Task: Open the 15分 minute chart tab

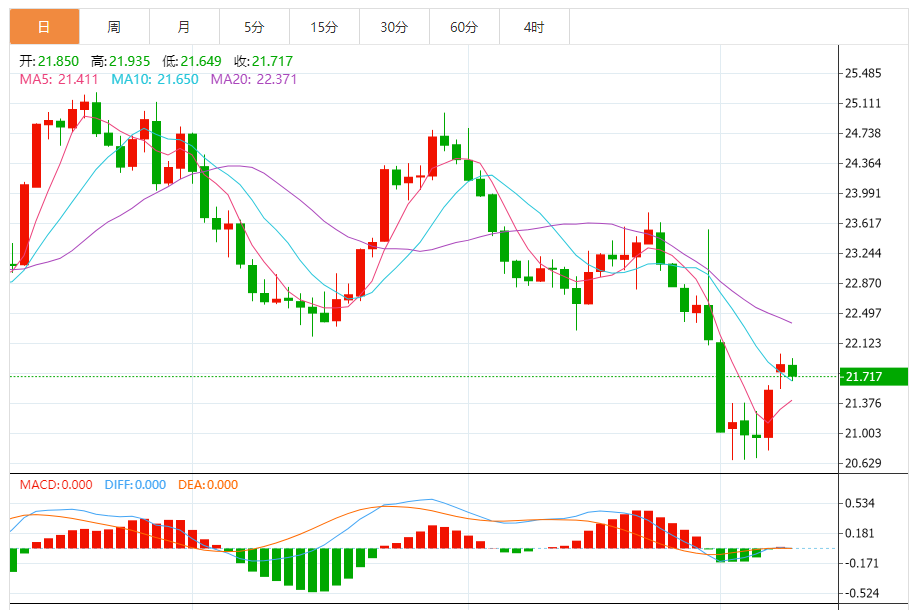Action: pos(324,27)
